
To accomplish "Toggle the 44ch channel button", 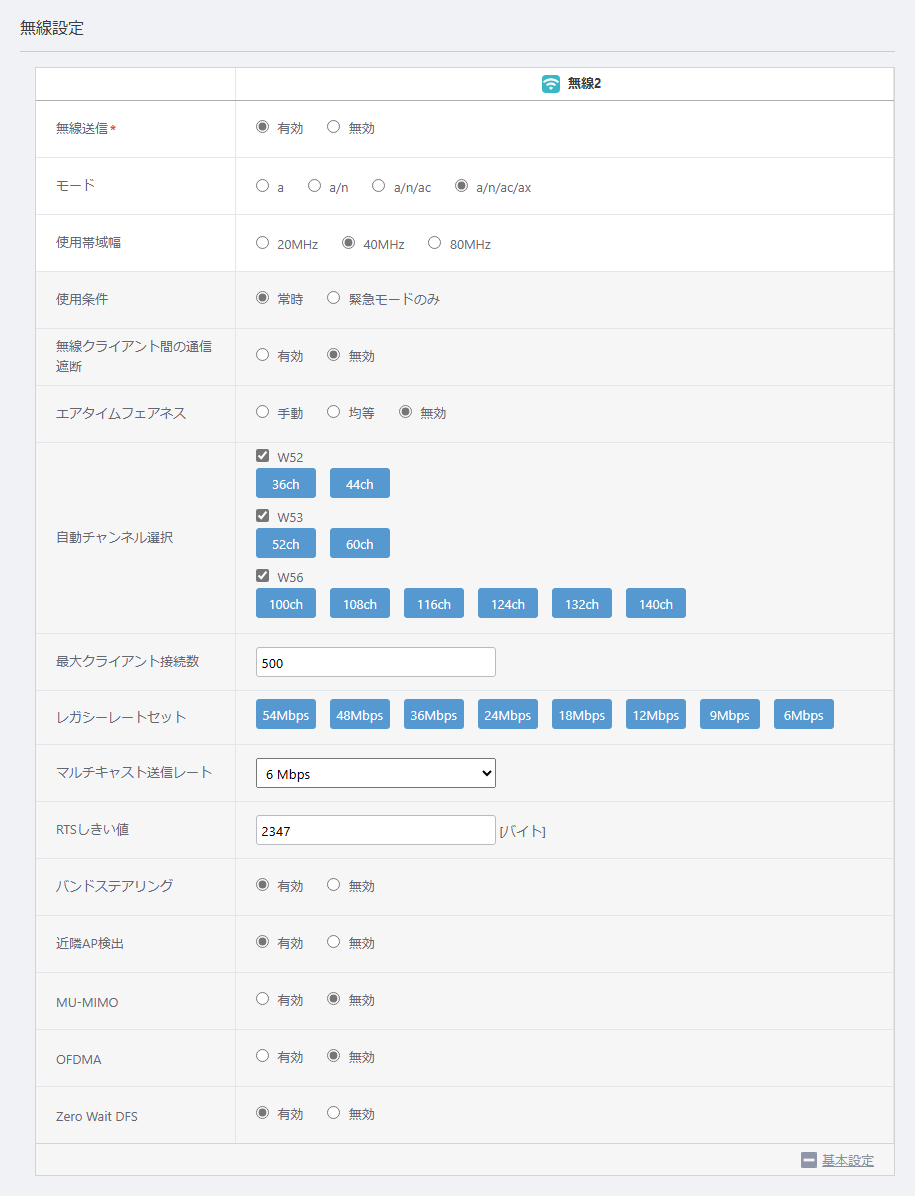I will (360, 484).
